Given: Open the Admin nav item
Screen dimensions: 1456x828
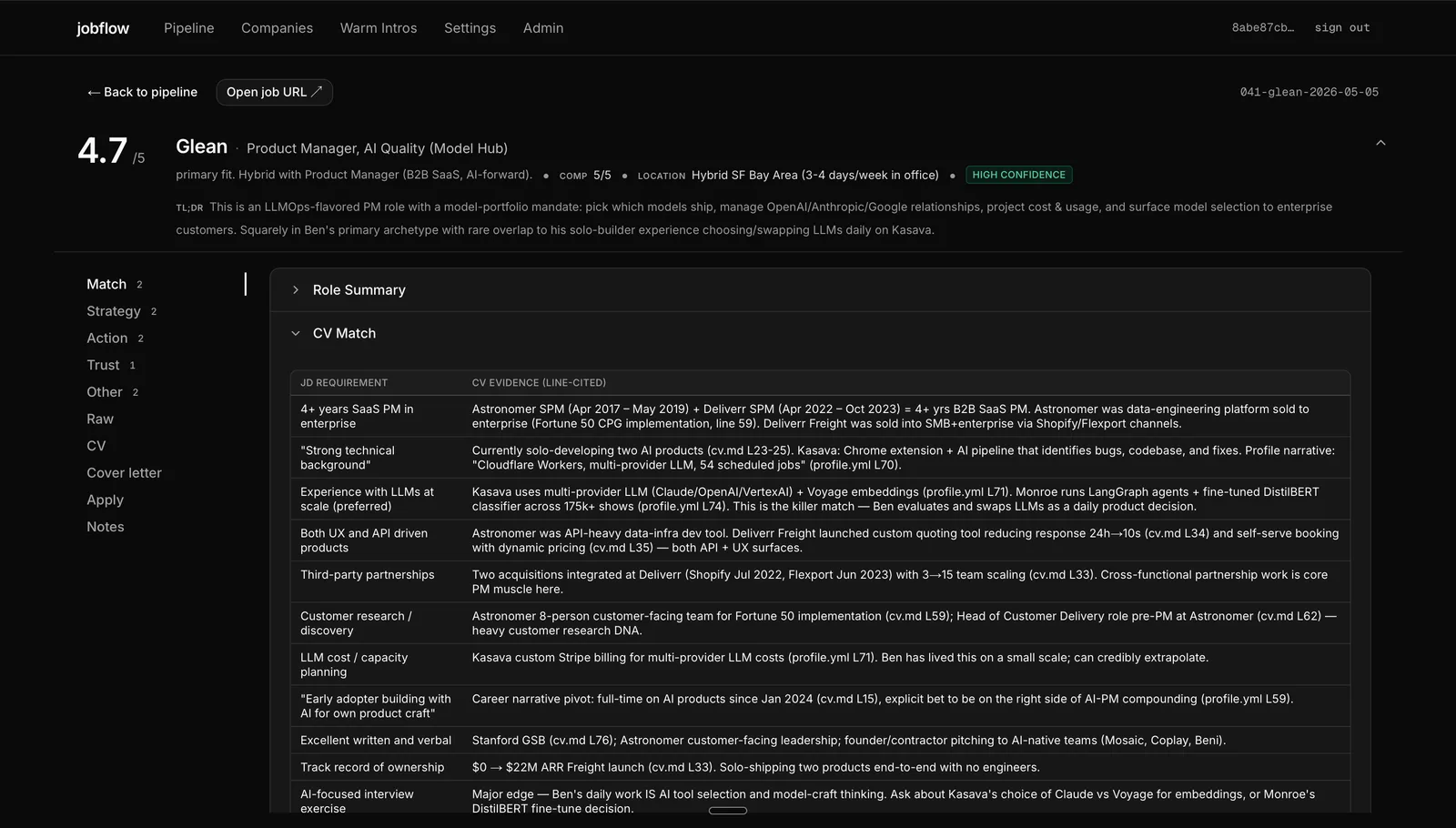Looking at the screenshot, I should click(543, 28).
